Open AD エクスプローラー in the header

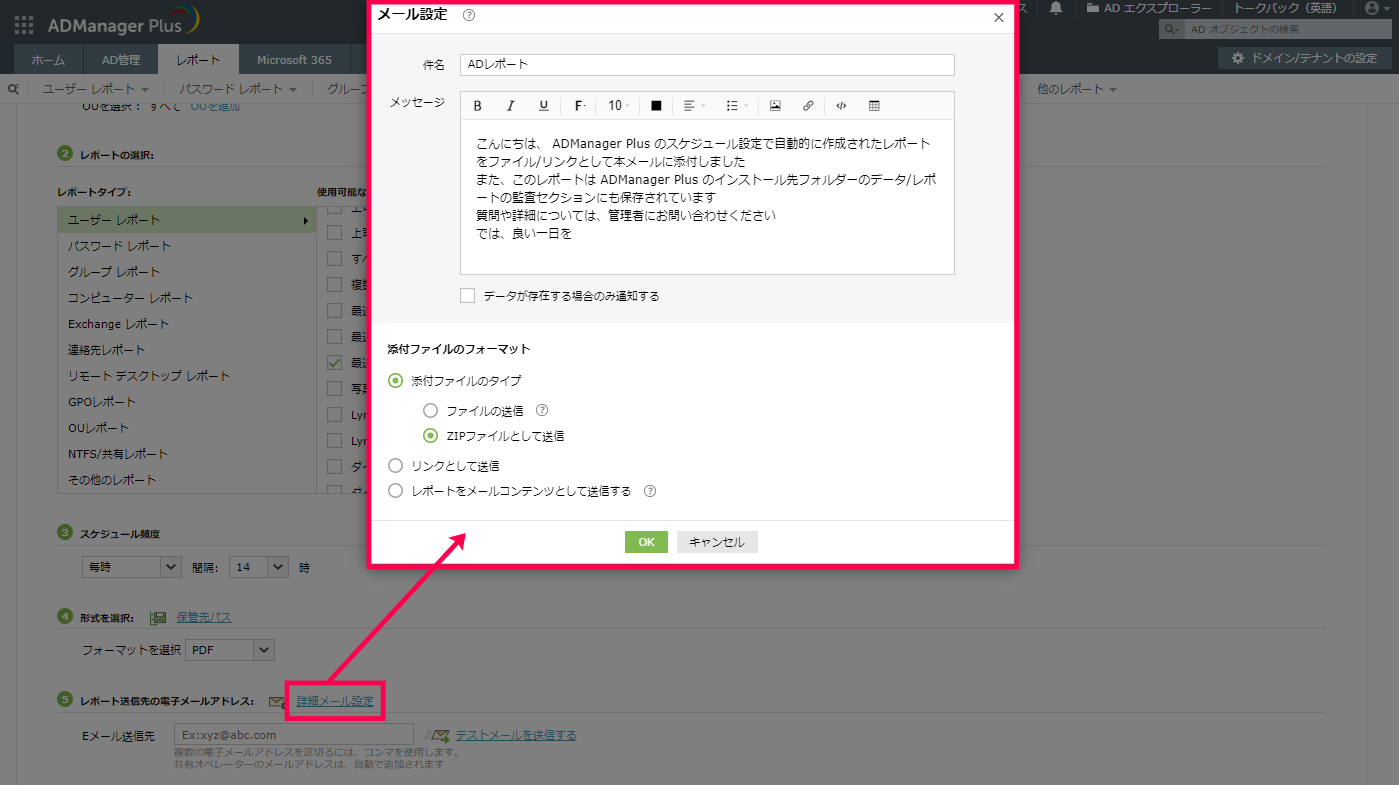[1149, 8]
